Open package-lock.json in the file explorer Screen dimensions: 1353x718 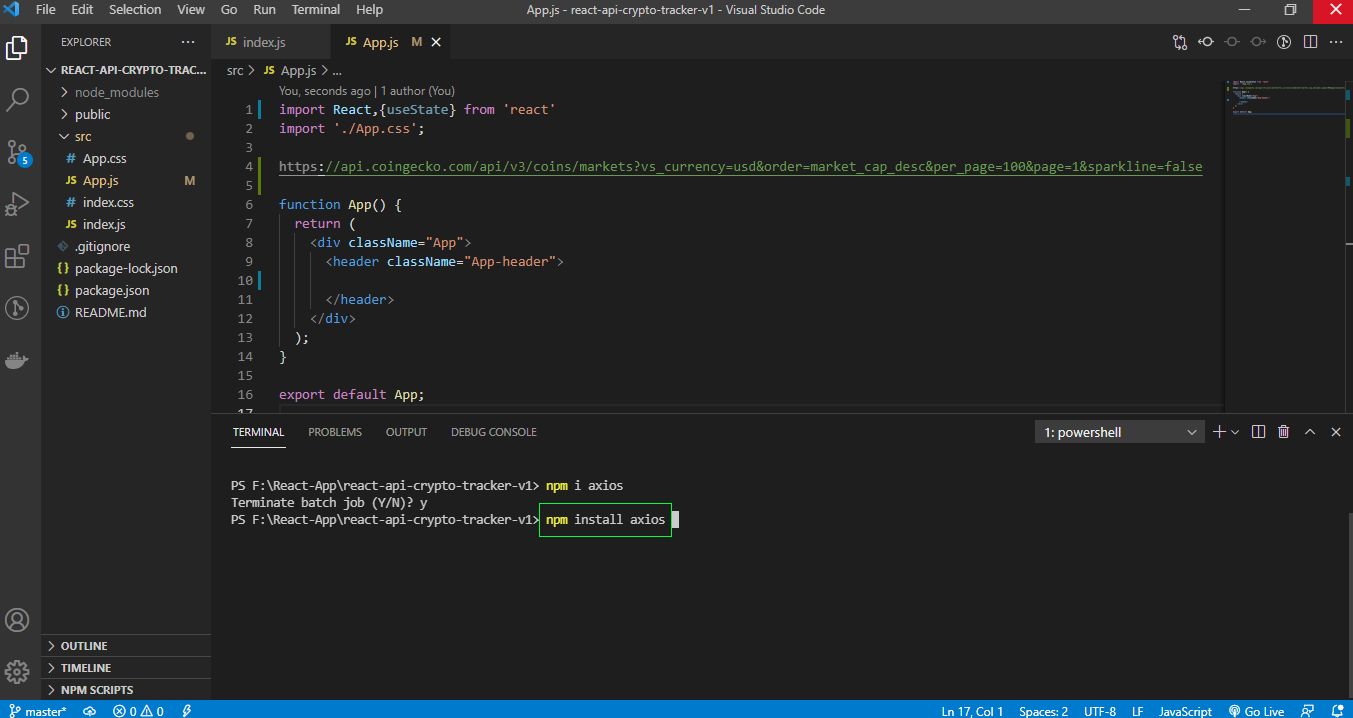pyautogui.click(x=126, y=268)
